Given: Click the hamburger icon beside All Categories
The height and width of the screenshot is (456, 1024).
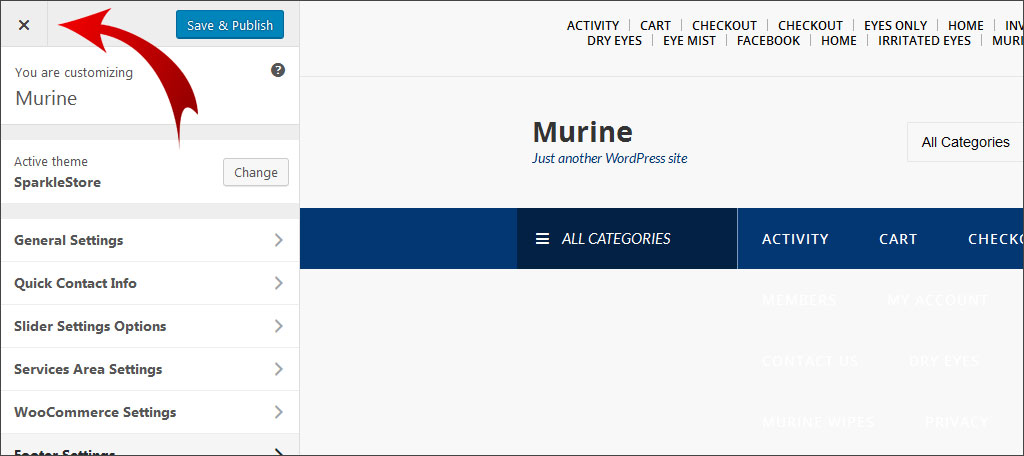Looking at the screenshot, I should [542, 239].
